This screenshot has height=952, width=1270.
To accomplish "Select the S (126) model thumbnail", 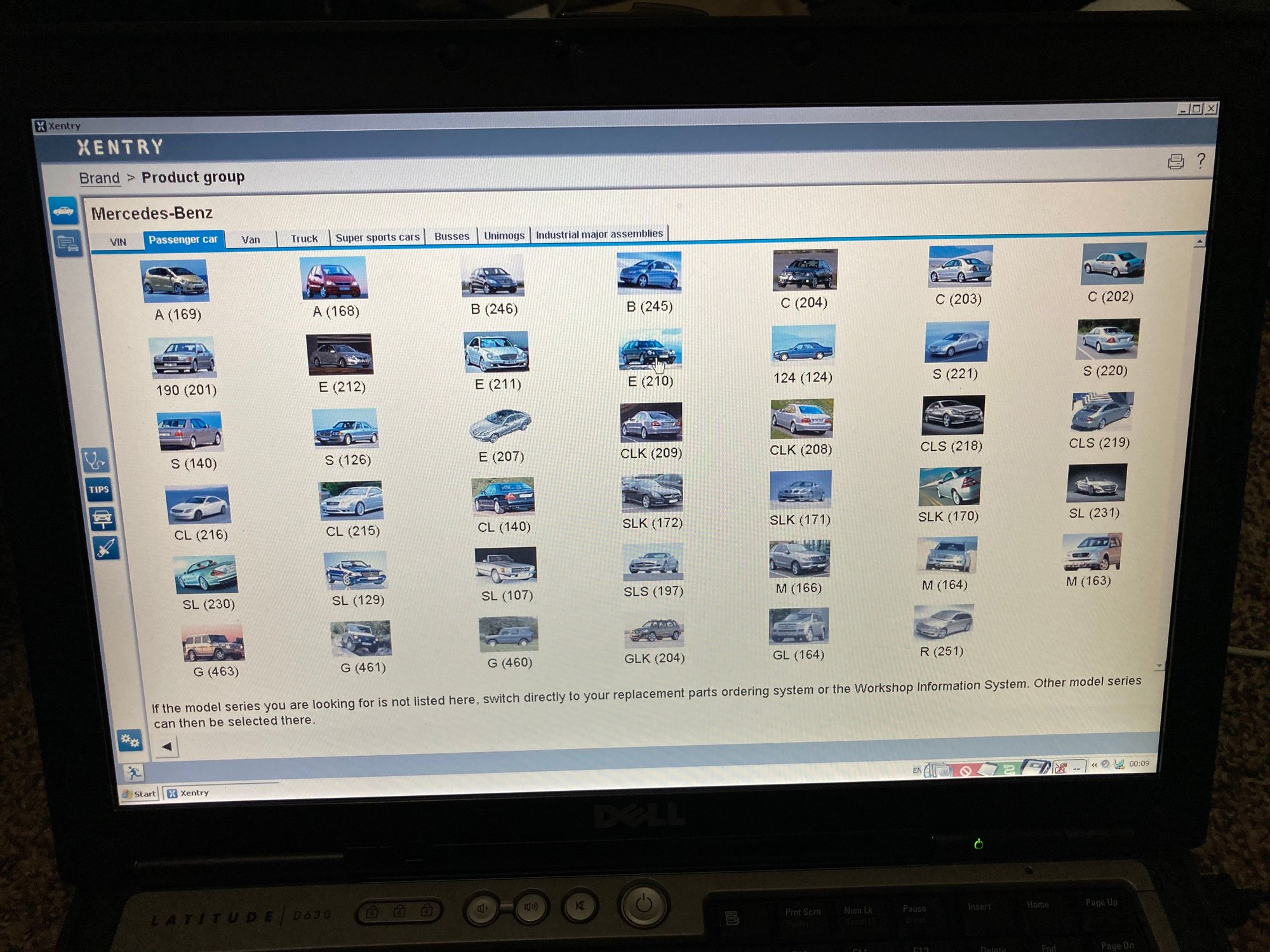I will coord(345,428).
